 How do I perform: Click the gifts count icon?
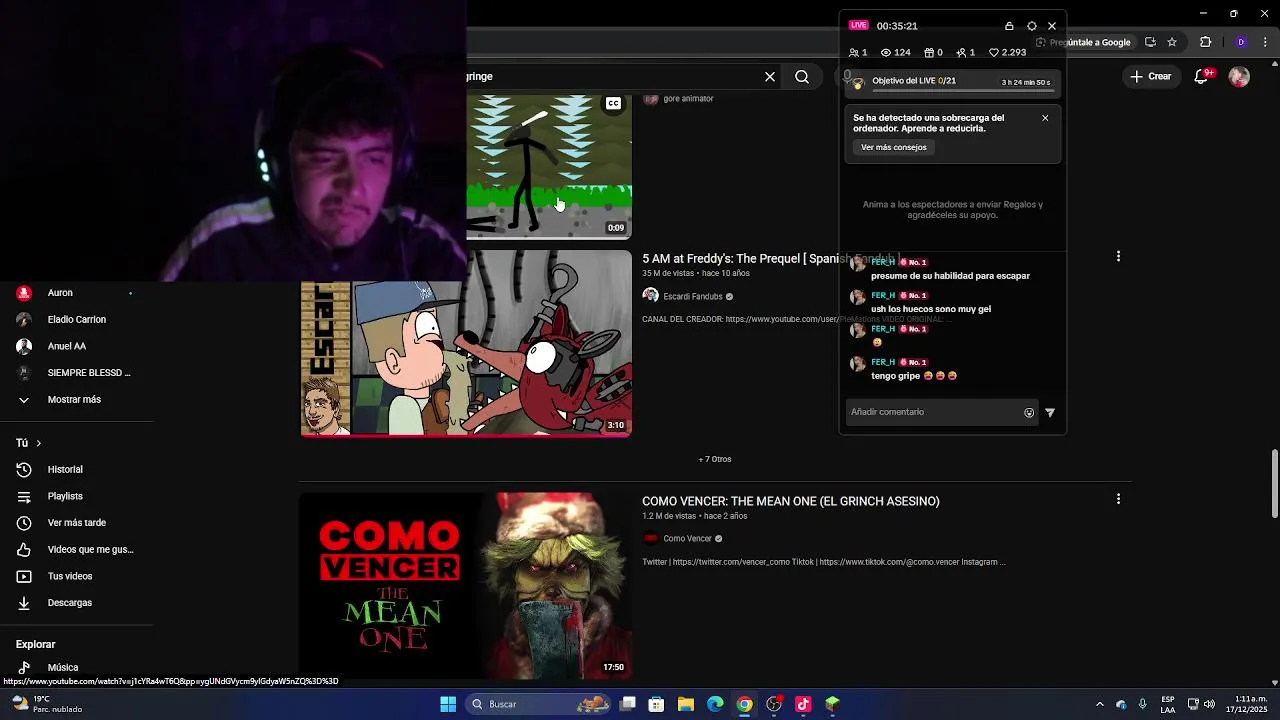929,52
